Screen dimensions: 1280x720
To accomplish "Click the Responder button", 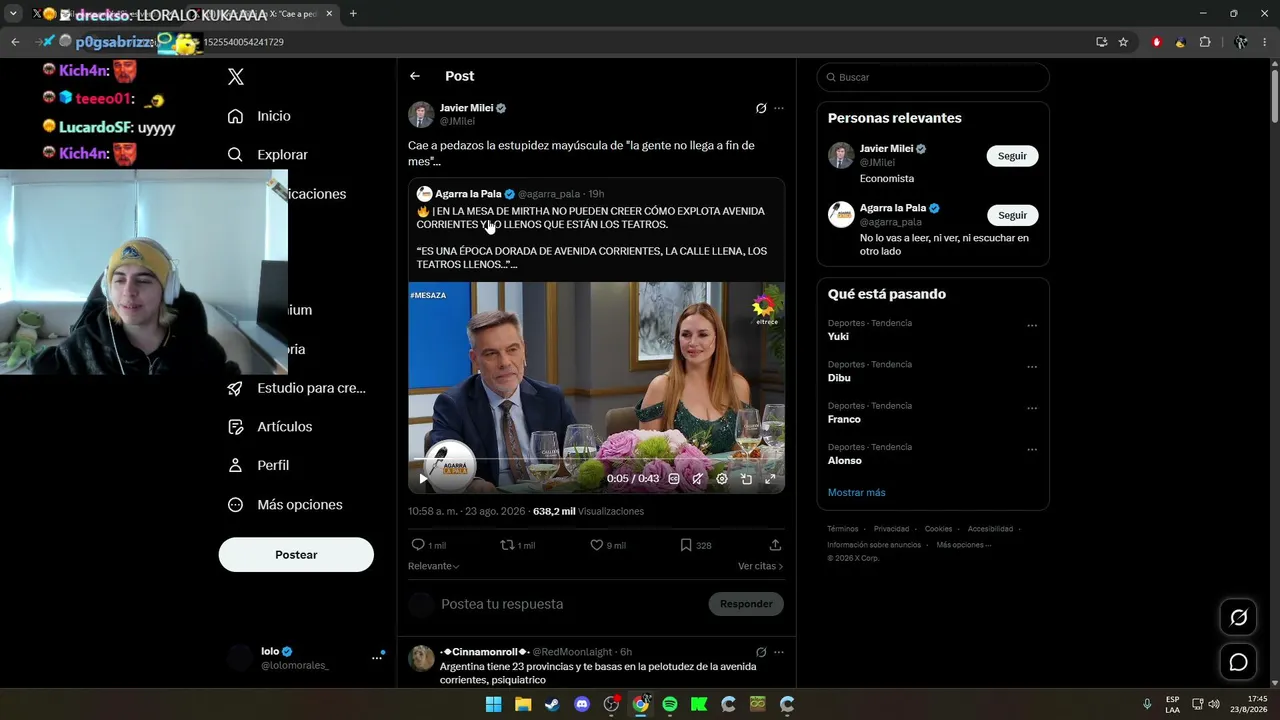I will coord(746,604).
